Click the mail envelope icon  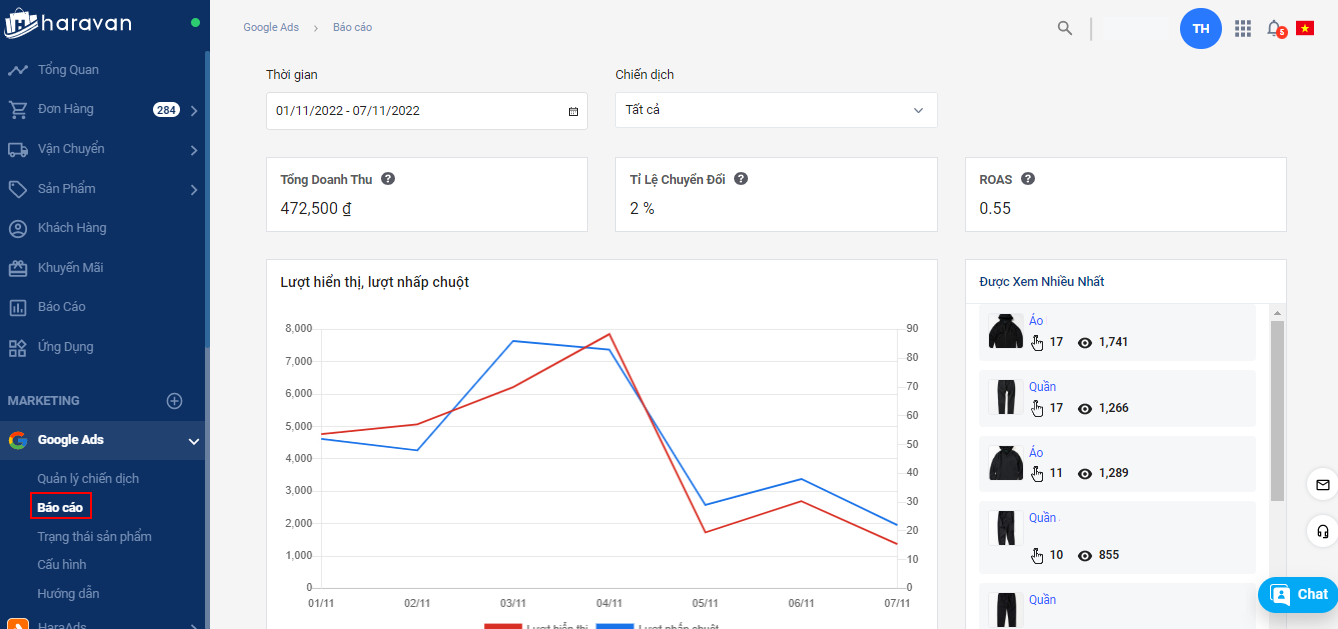1323,485
